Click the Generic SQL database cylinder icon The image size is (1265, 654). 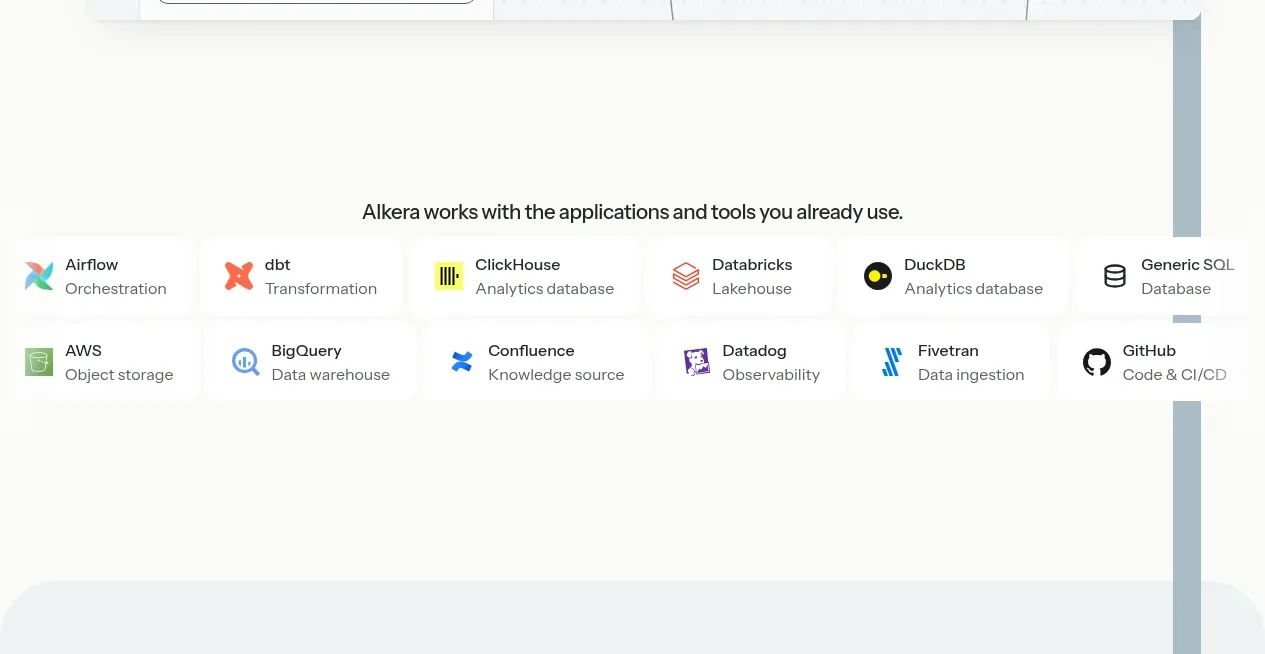[x=1115, y=276]
